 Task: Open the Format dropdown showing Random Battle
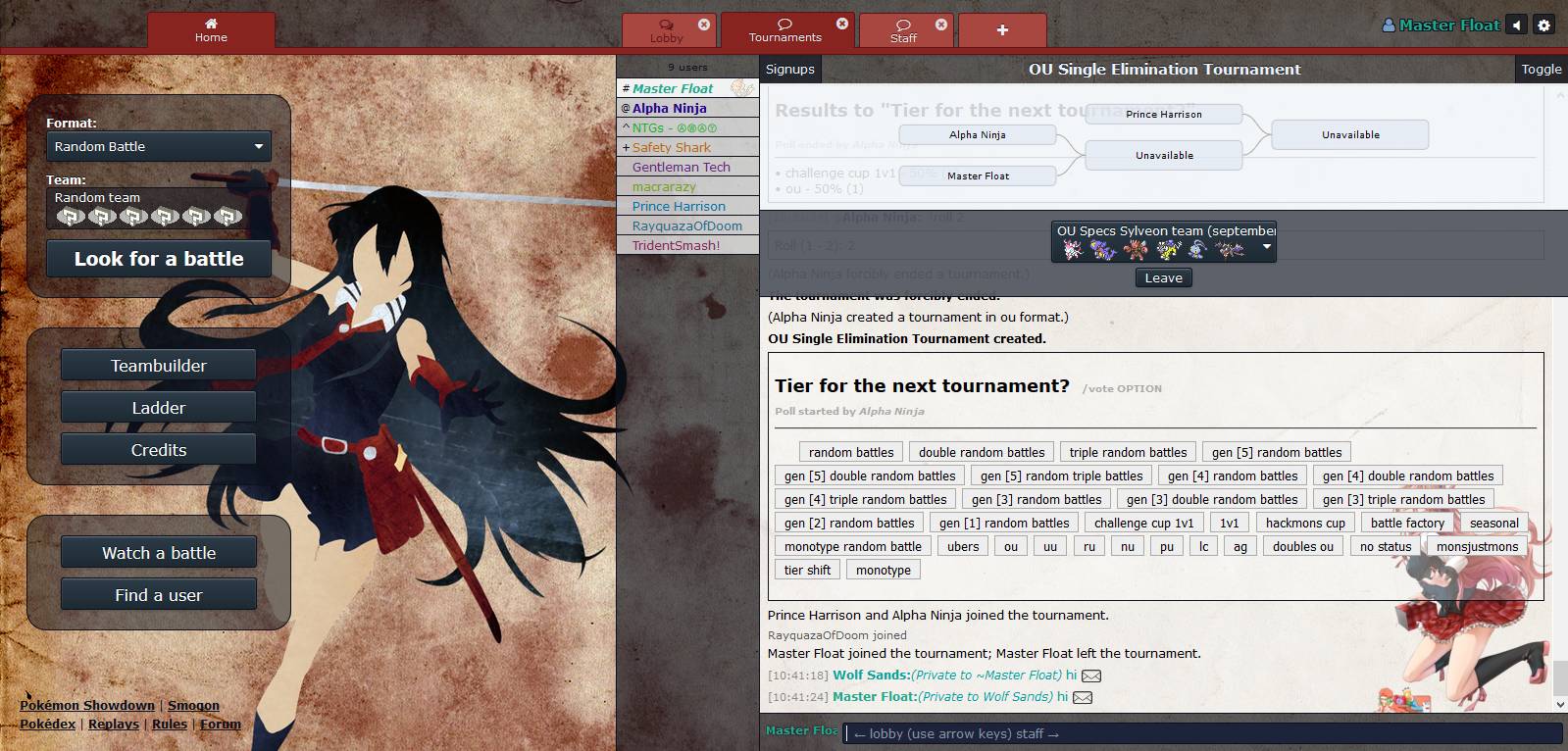[159, 146]
